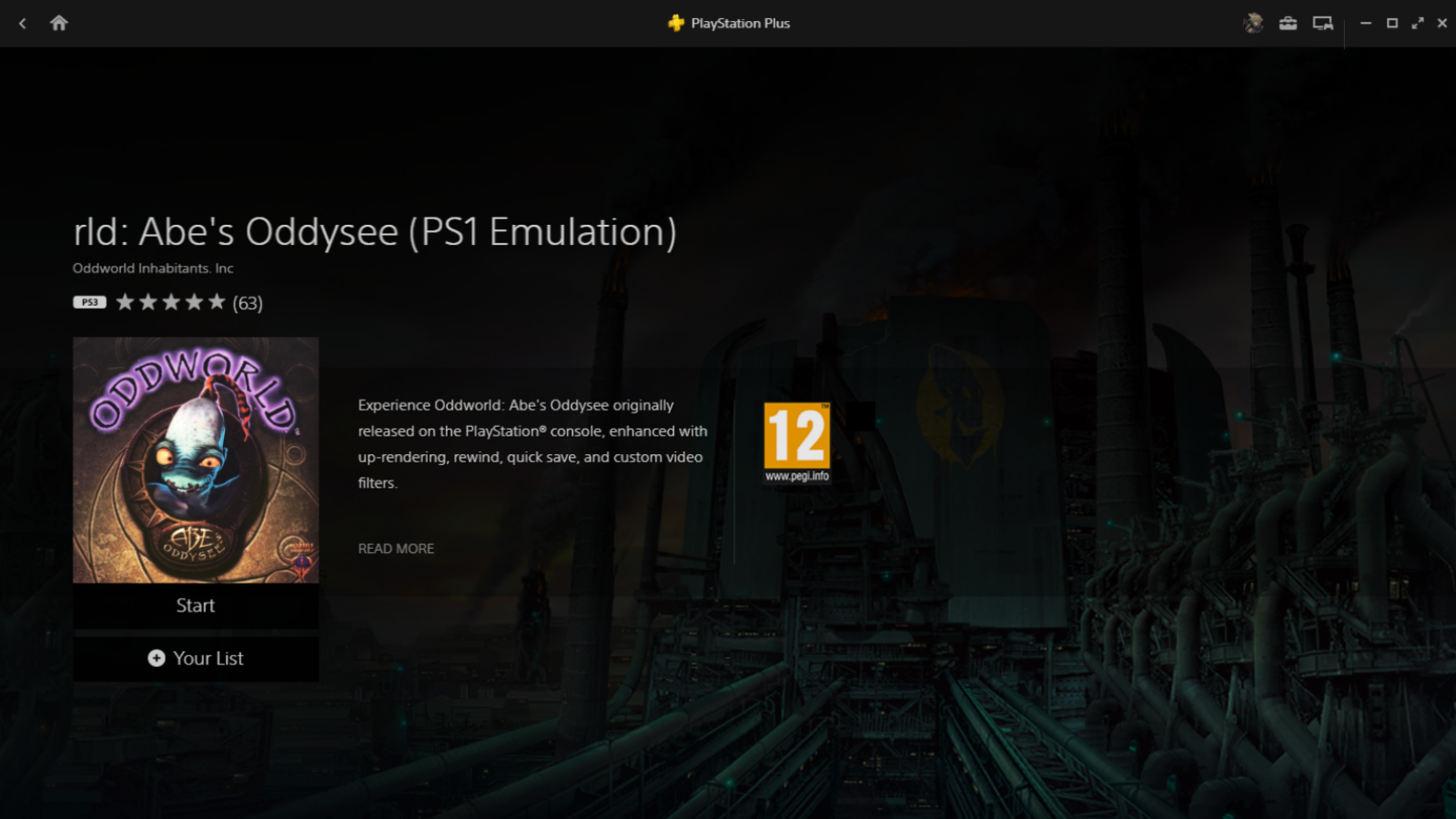
Task: Open the www.pegi.info link
Action: 797,475
